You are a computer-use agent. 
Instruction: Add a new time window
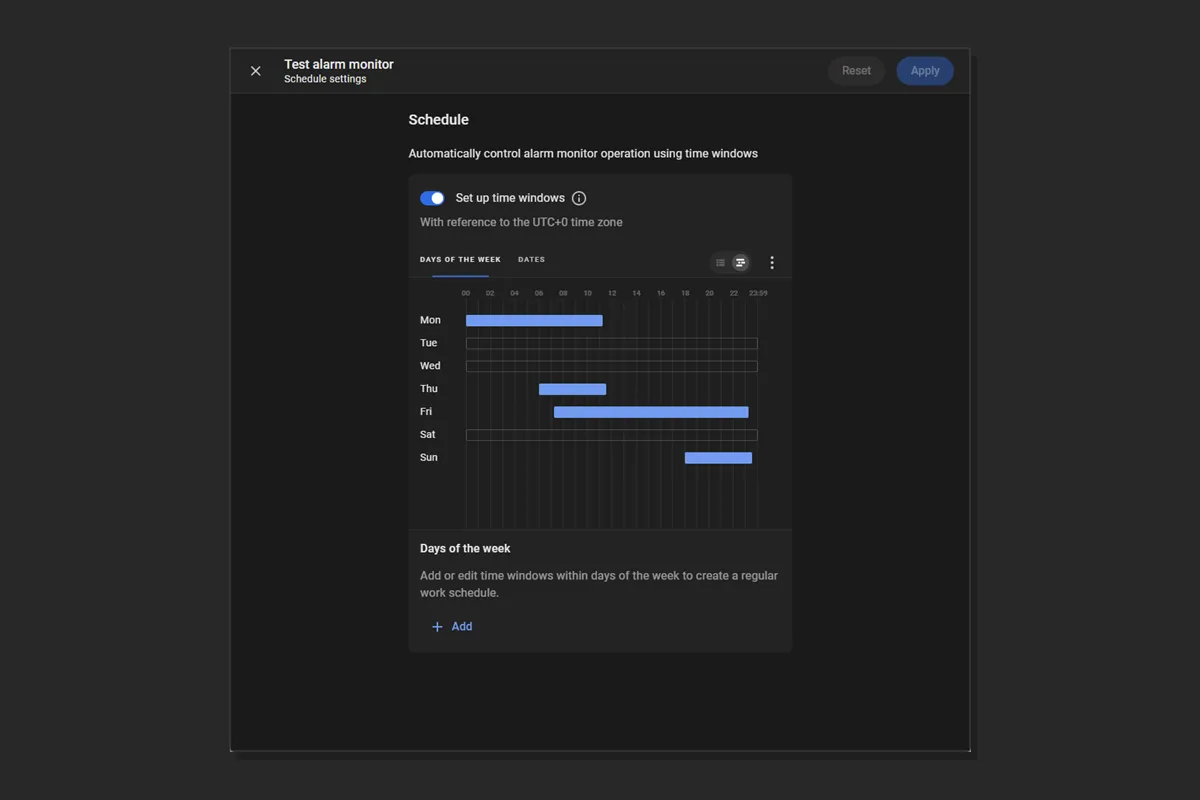tap(452, 627)
